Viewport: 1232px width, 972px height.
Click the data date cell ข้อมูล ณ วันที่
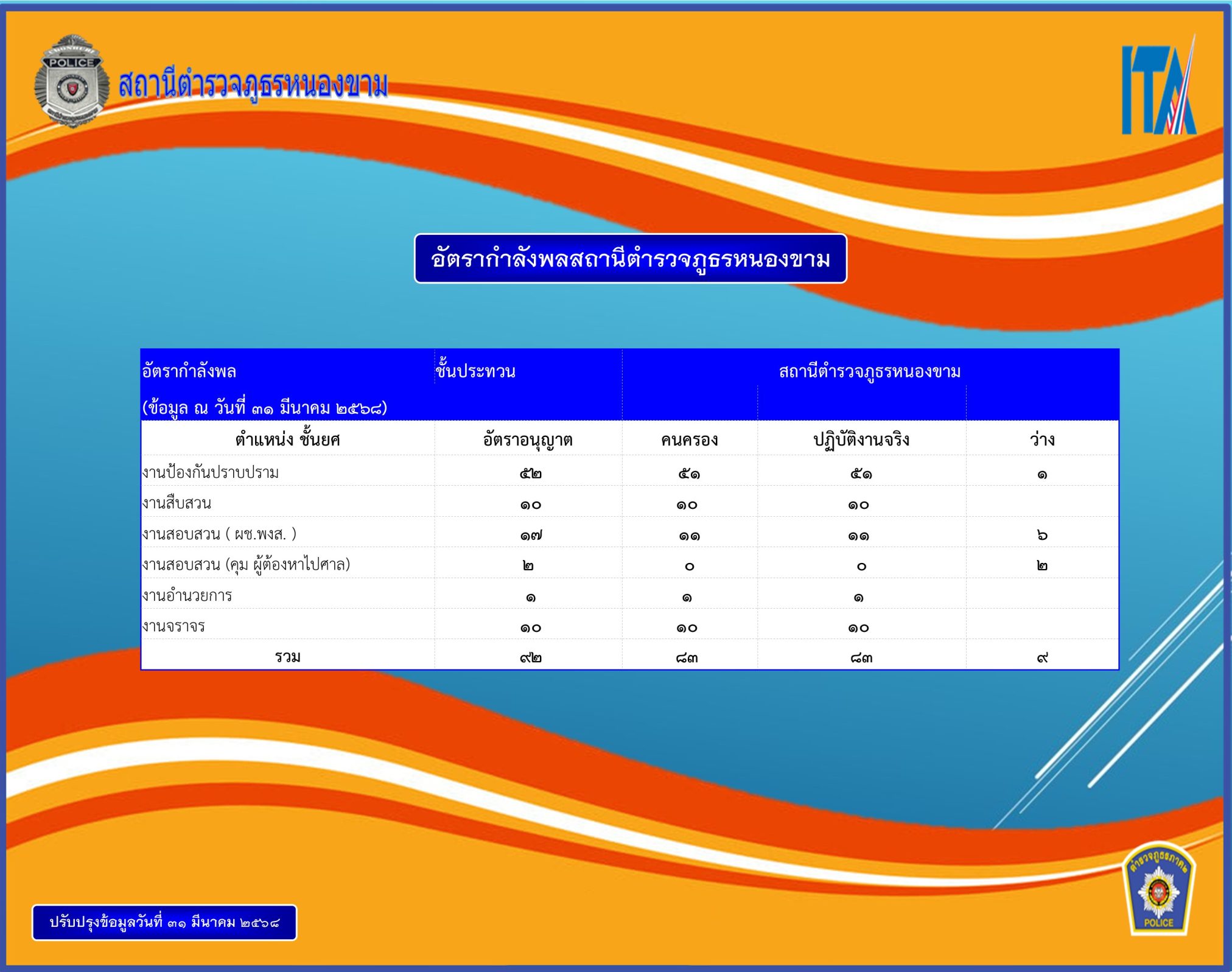pyautogui.click(x=264, y=407)
